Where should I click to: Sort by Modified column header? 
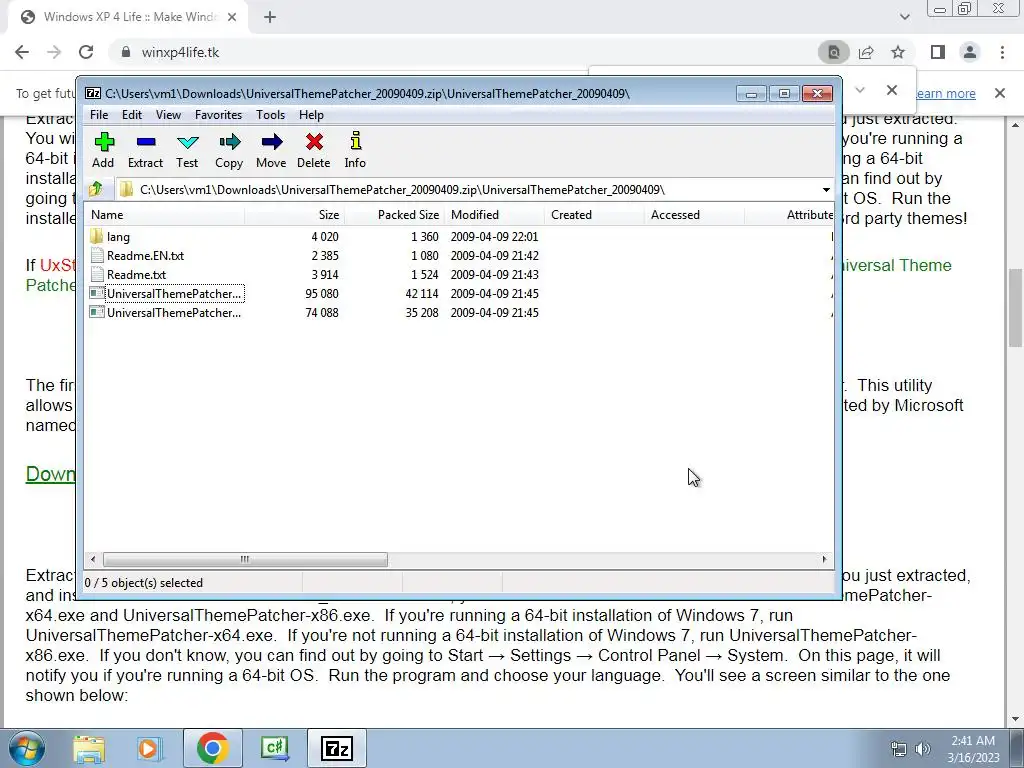tap(494, 215)
